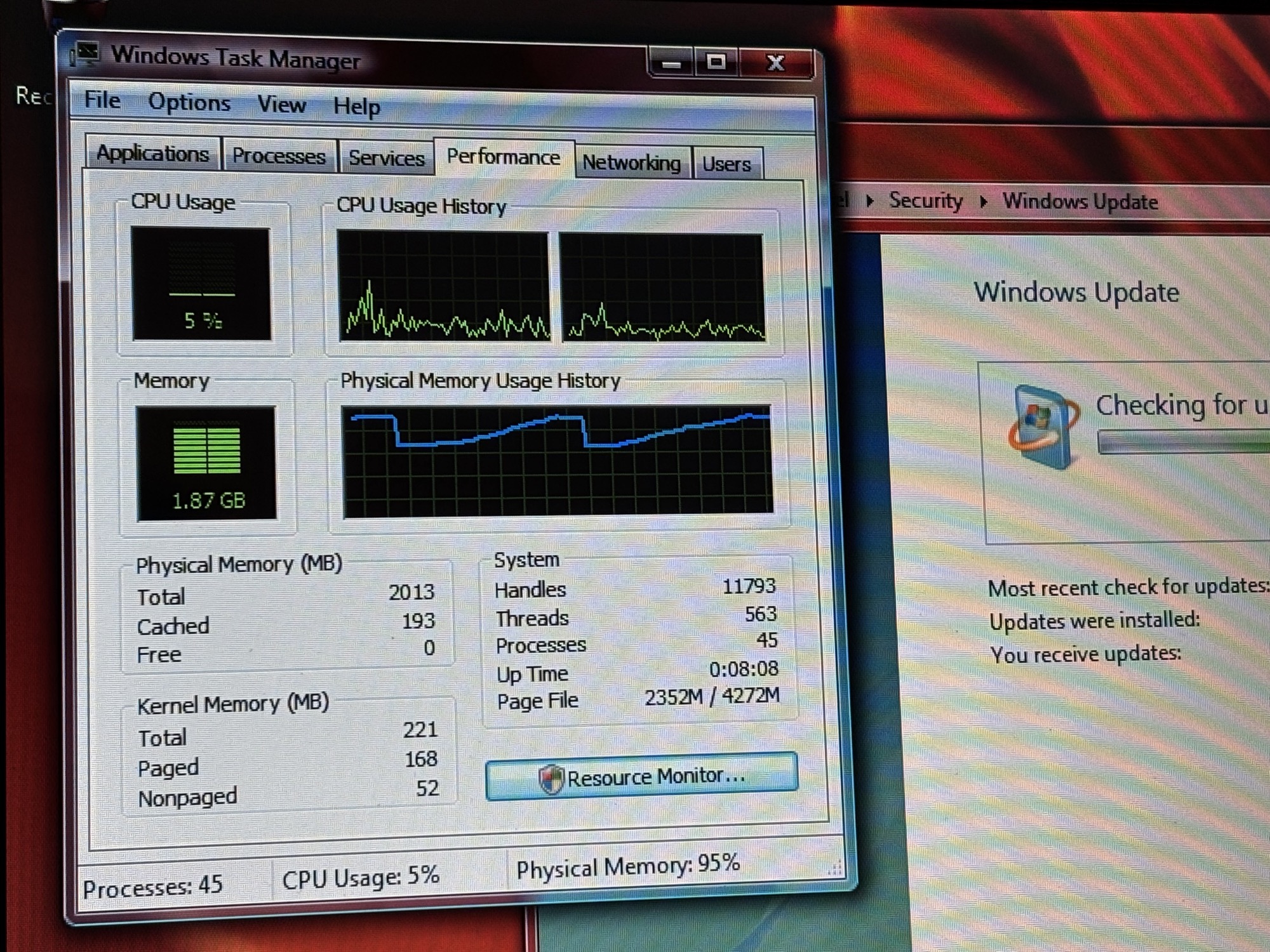This screenshot has height=952, width=1270.
Task: Switch to the Applications tab
Action: (x=152, y=154)
